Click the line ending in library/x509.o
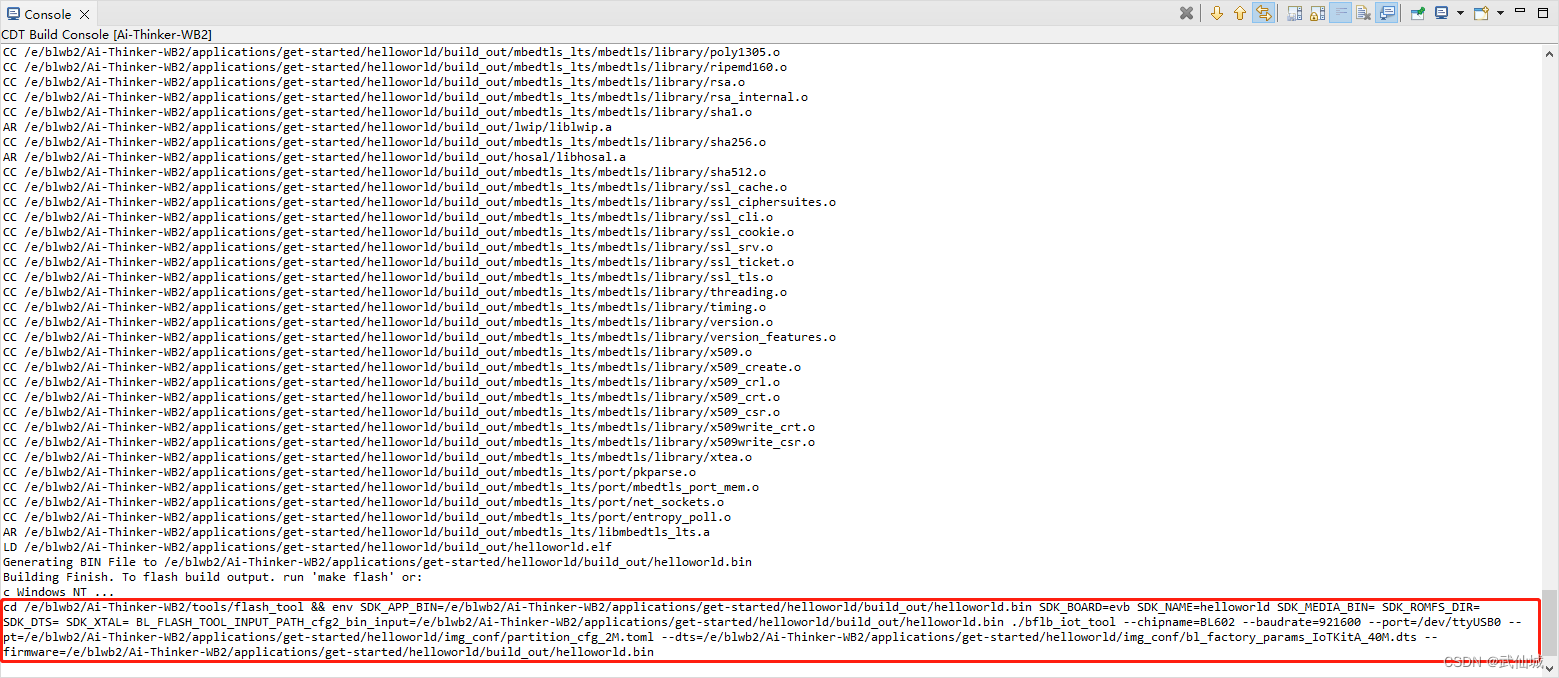 tap(377, 352)
